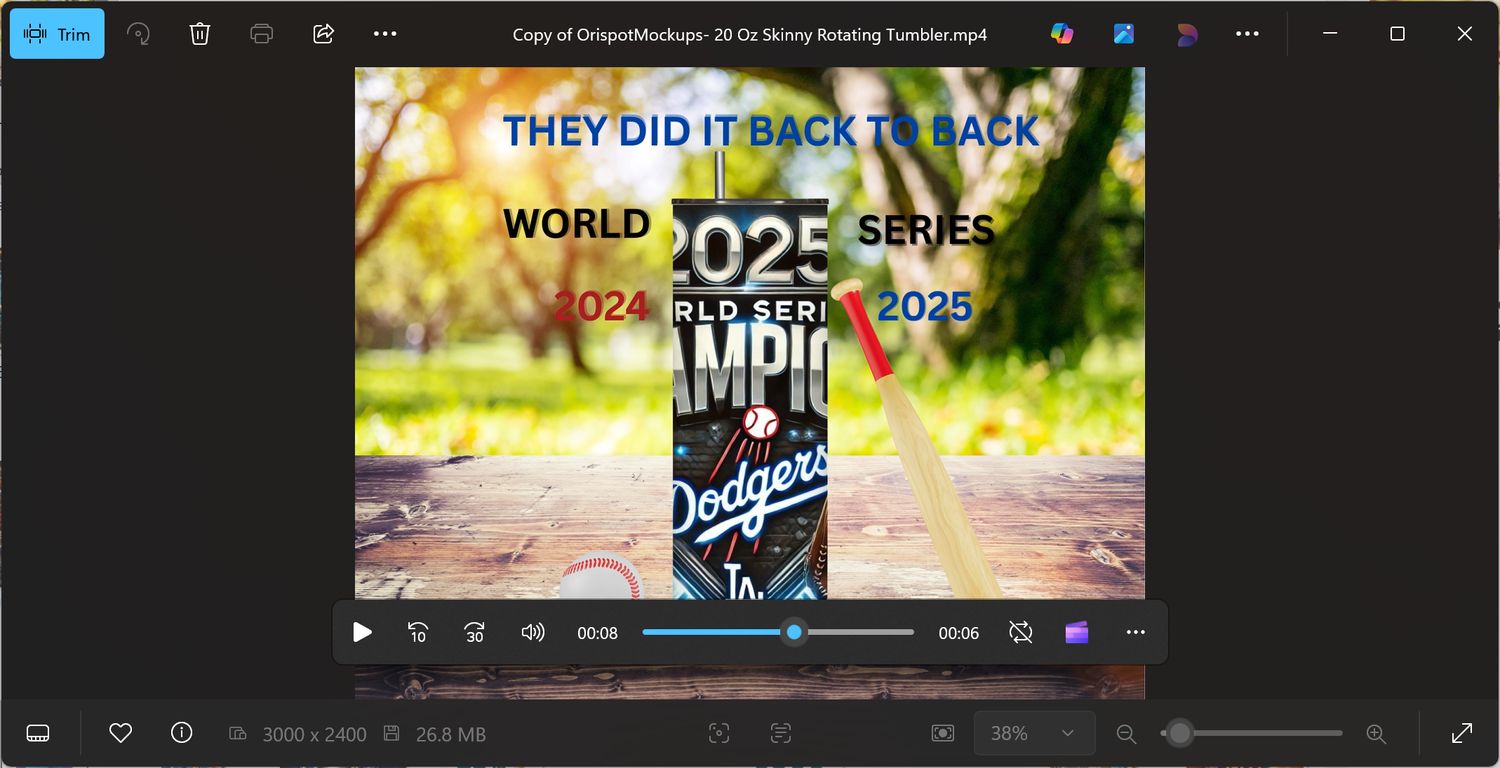The image size is (1500, 768).
Task: Click the 26.8 MB file size text
Action: click(451, 734)
